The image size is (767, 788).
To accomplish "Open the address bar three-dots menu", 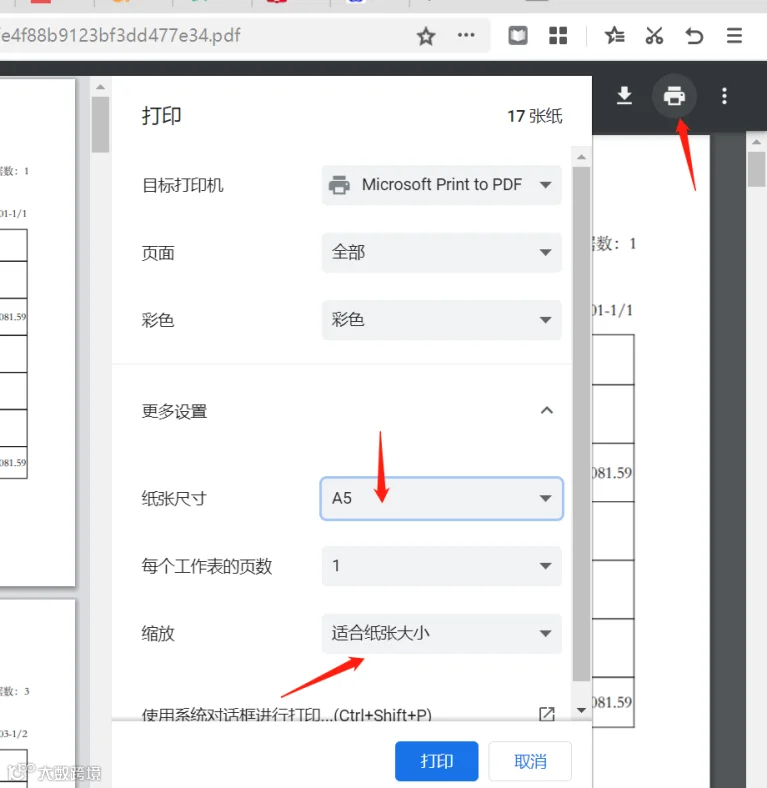I will pyautogui.click(x=466, y=35).
